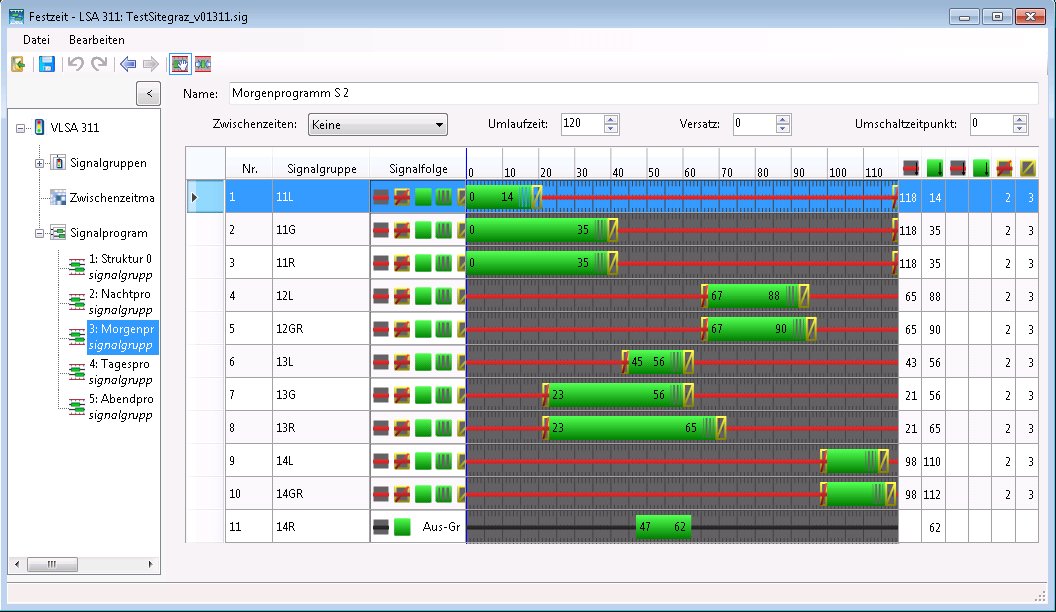
Task: Click the first green-end column header icon
Action: tap(935, 166)
